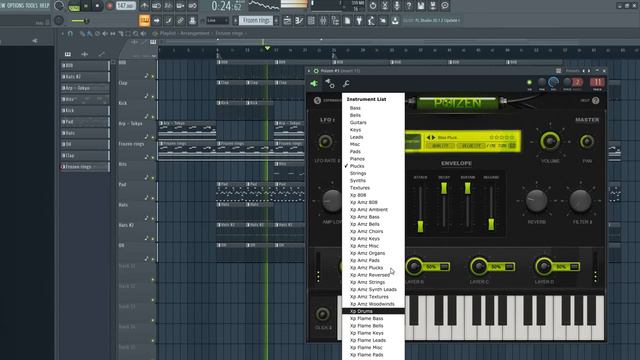Viewport: 640px width, 360px height.
Task: Click the play button in the transport bar
Action: 86,6
